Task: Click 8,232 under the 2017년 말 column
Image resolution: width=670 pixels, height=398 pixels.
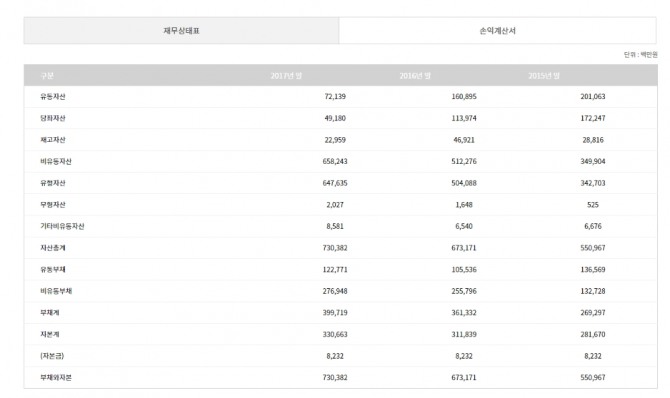Action: (335, 356)
